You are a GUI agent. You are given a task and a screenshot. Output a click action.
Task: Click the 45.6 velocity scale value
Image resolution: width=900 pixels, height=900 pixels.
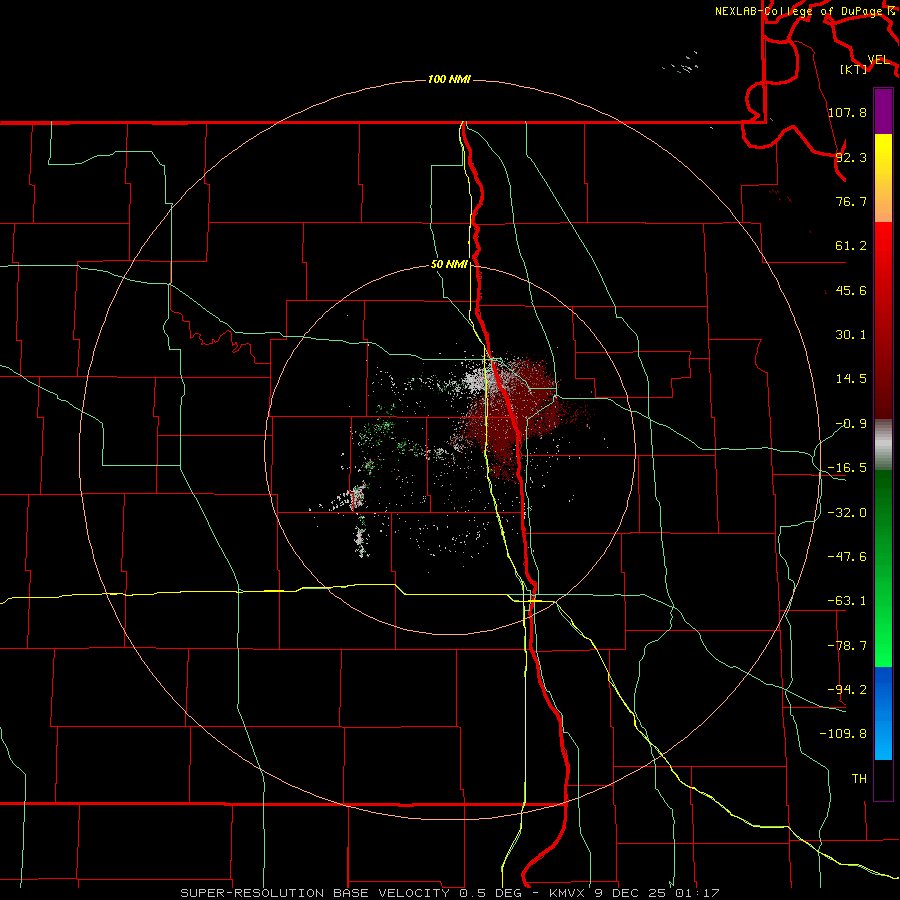(x=851, y=290)
